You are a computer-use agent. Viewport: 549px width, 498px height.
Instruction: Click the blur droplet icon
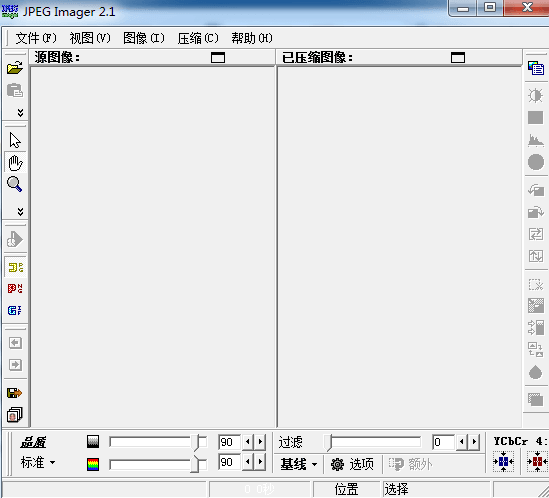point(535,372)
